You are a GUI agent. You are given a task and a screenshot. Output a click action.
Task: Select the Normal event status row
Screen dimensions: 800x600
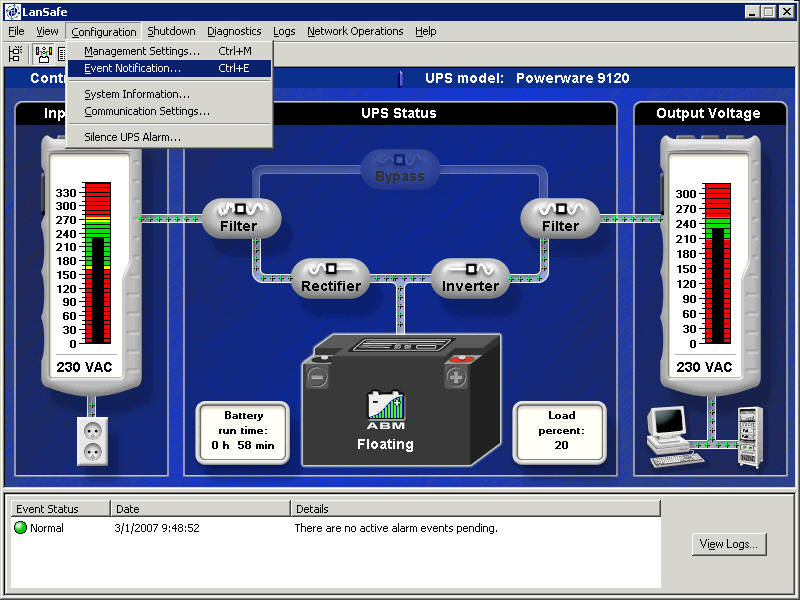[x=336, y=528]
